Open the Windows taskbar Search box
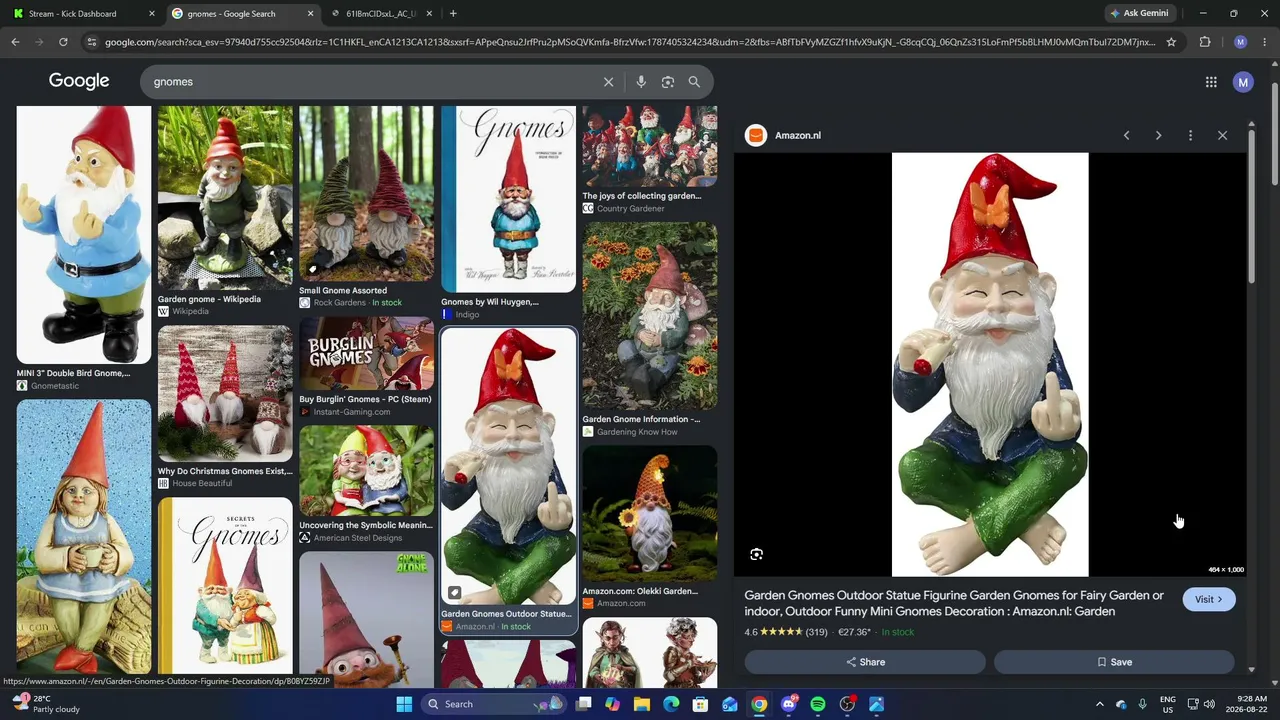Viewport: 1280px width, 720px height. click(x=493, y=704)
